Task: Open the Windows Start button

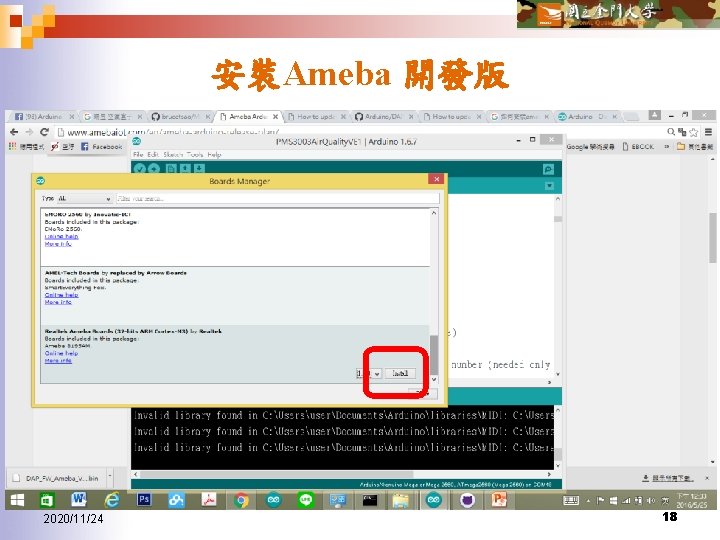Action: (17, 500)
